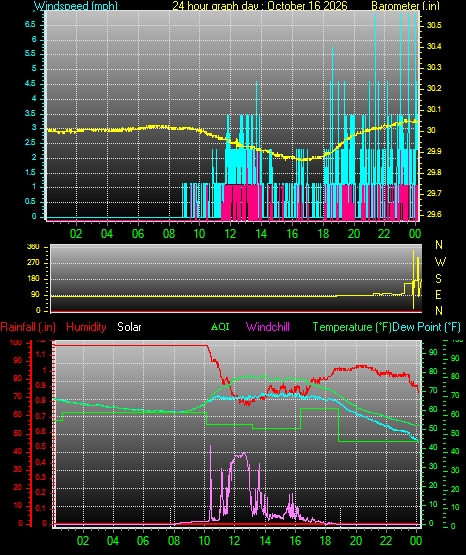Click hour 06 on windspeed graph time axis
Image resolution: width=466 pixels, height=555 pixels.
click(x=138, y=234)
